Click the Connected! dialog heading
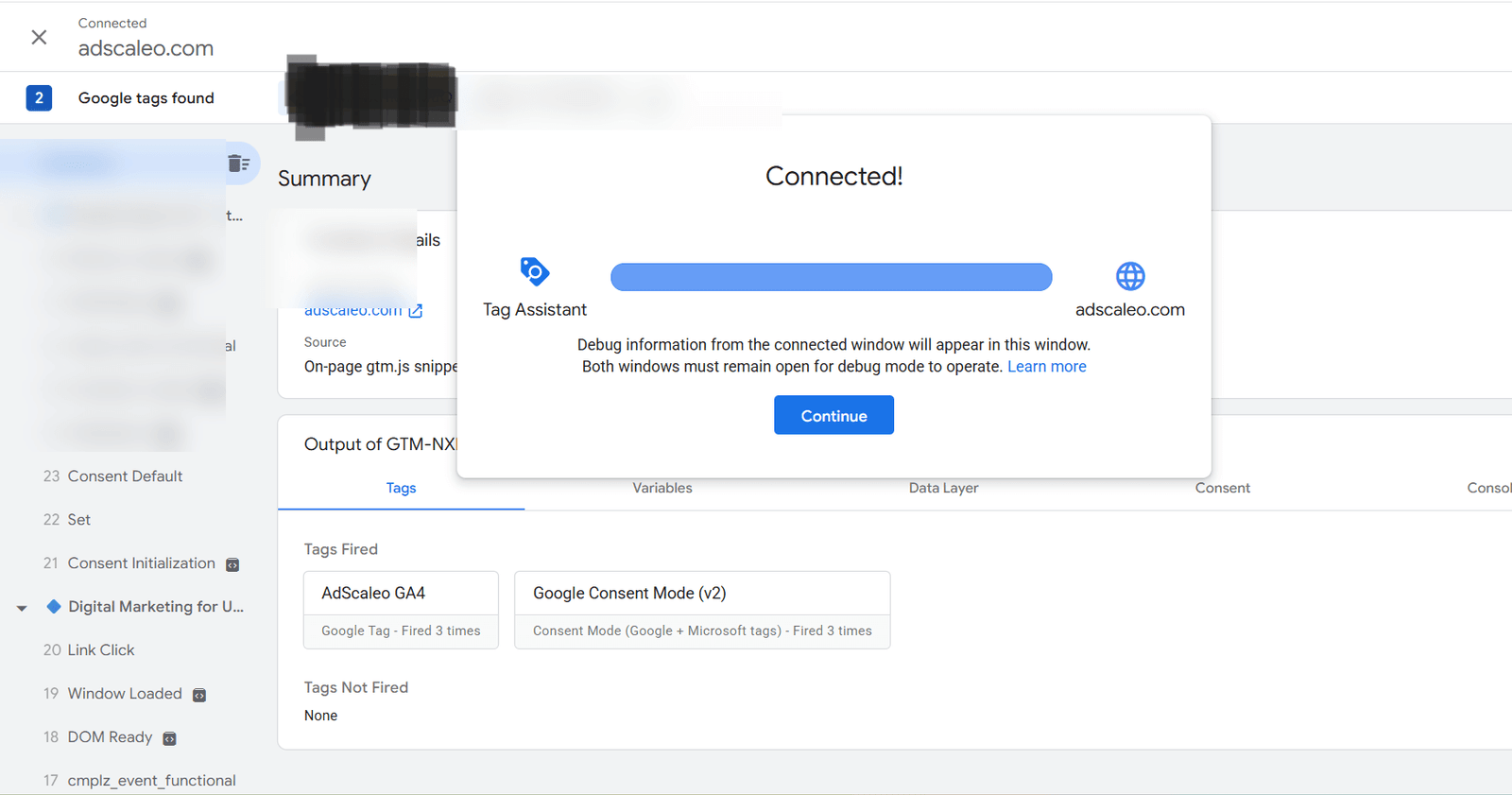 point(834,176)
